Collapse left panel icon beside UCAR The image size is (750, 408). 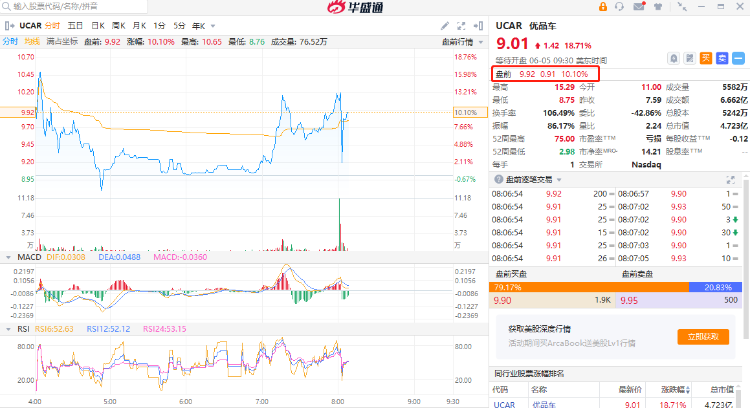(x=9, y=25)
